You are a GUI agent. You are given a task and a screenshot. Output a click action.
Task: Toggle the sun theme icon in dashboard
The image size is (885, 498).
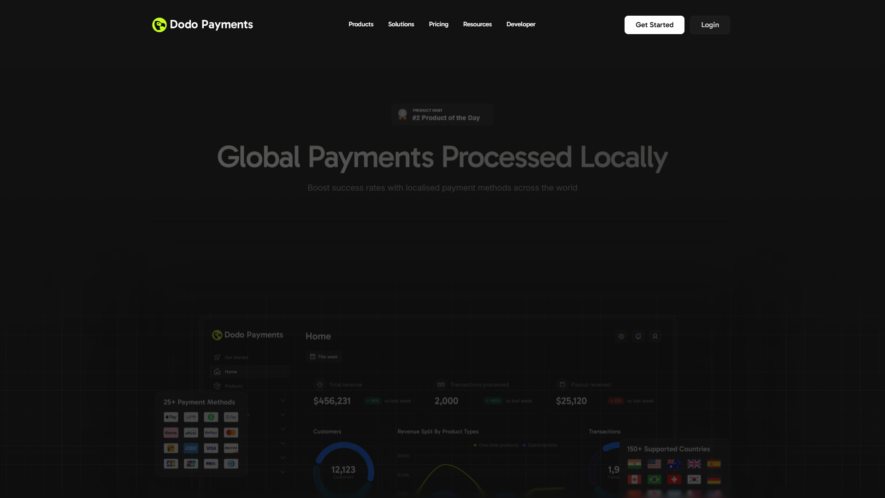pyautogui.click(x=621, y=337)
